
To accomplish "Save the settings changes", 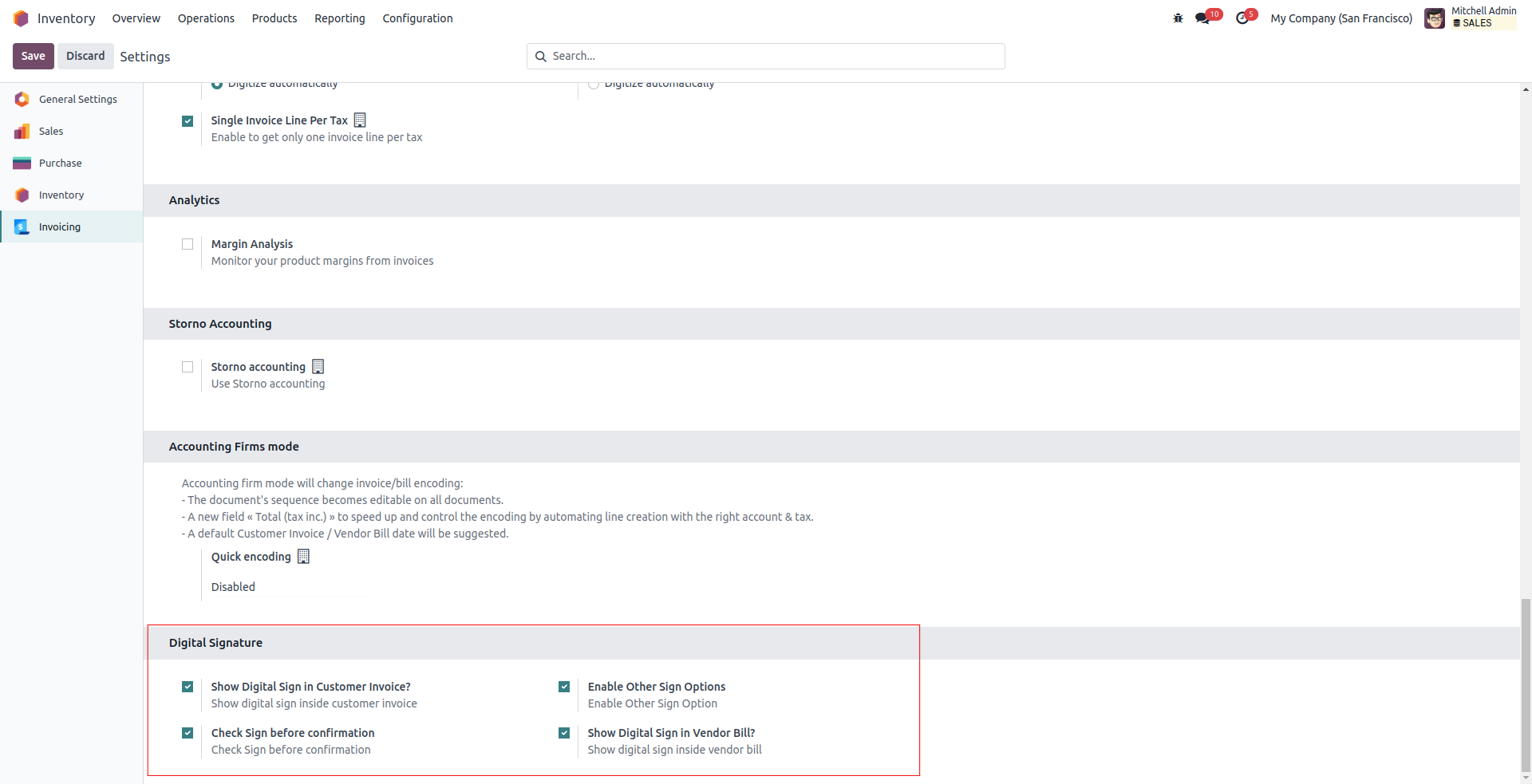I will click(34, 56).
